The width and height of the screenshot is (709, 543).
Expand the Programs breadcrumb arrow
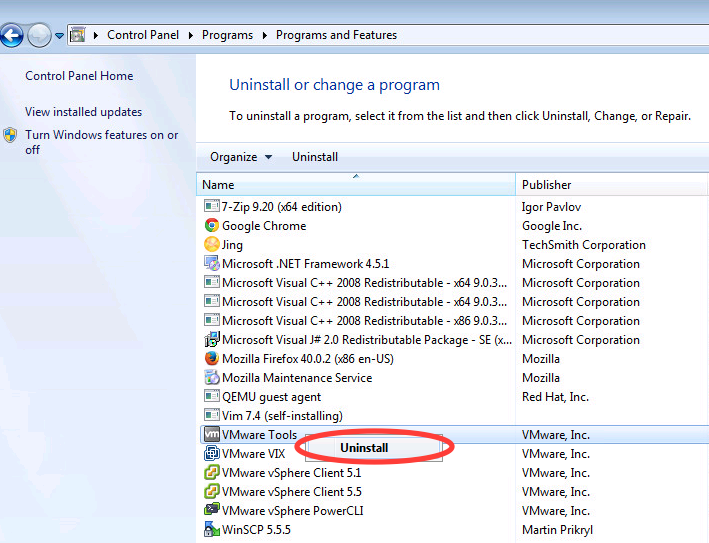coord(266,35)
